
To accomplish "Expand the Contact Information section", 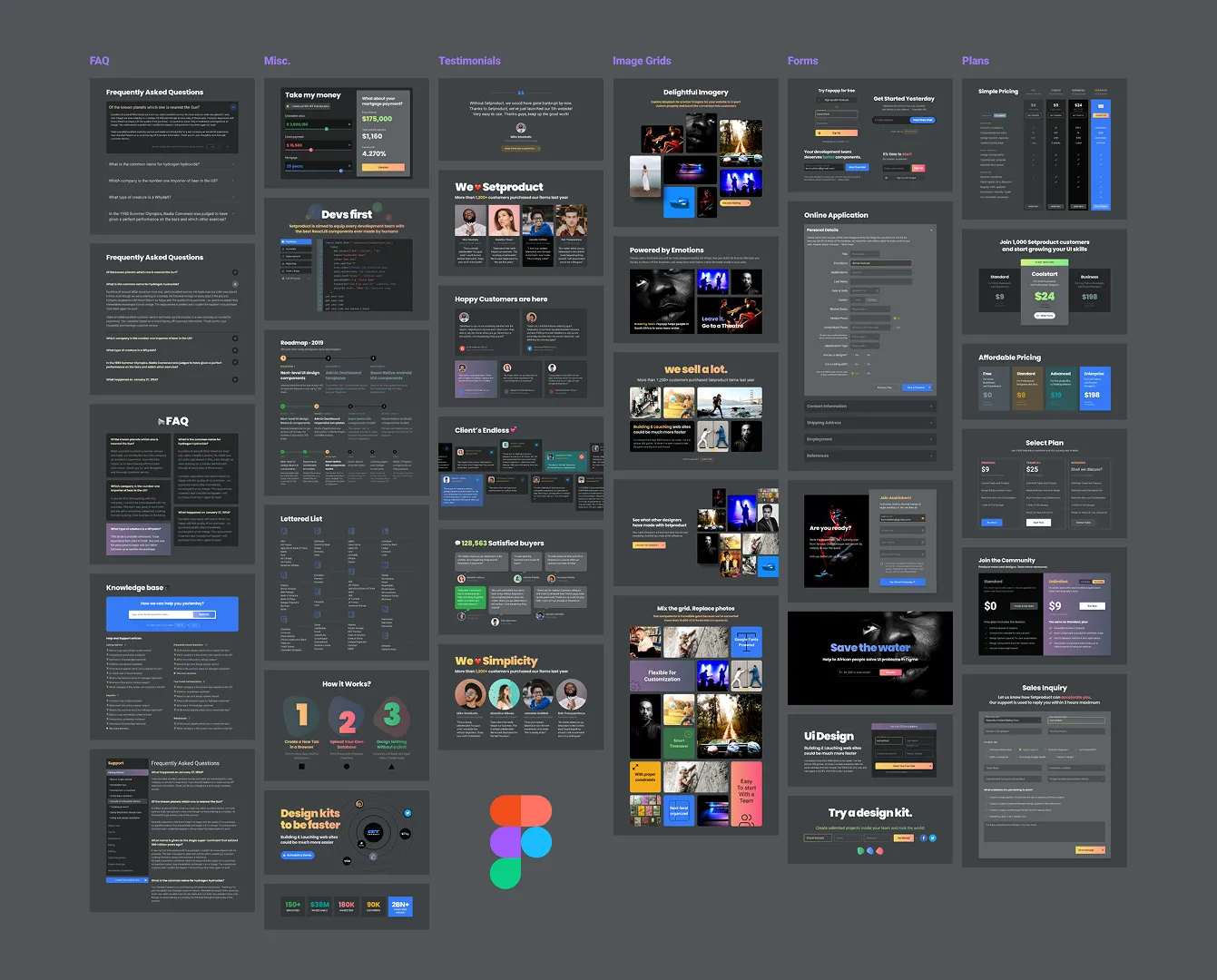I will [869, 407].
